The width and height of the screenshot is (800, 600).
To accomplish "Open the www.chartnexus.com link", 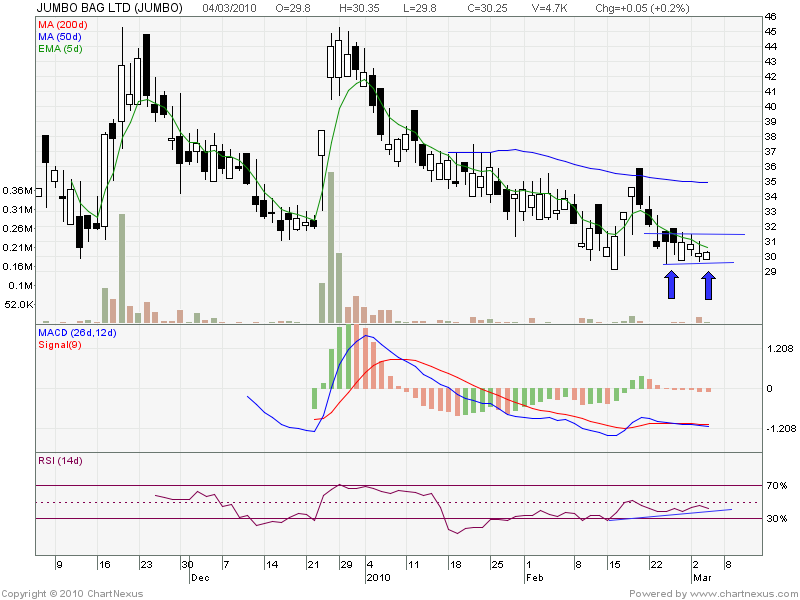I will [x=742, y=594].
